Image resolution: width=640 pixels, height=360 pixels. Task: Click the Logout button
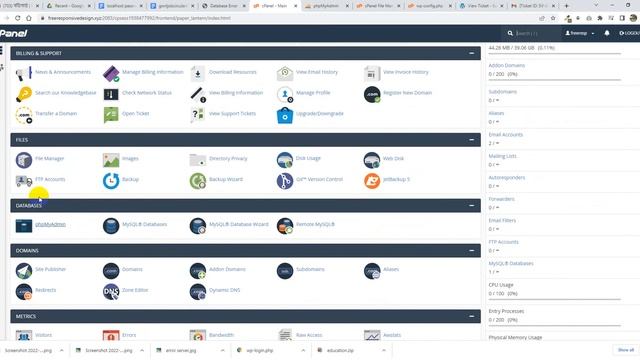tap(629, 33)
